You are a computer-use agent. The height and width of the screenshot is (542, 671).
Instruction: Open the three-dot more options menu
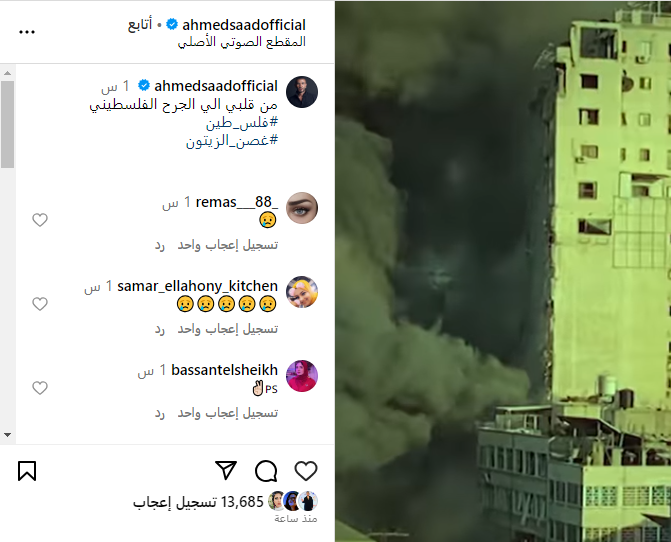tap(27, 32)
